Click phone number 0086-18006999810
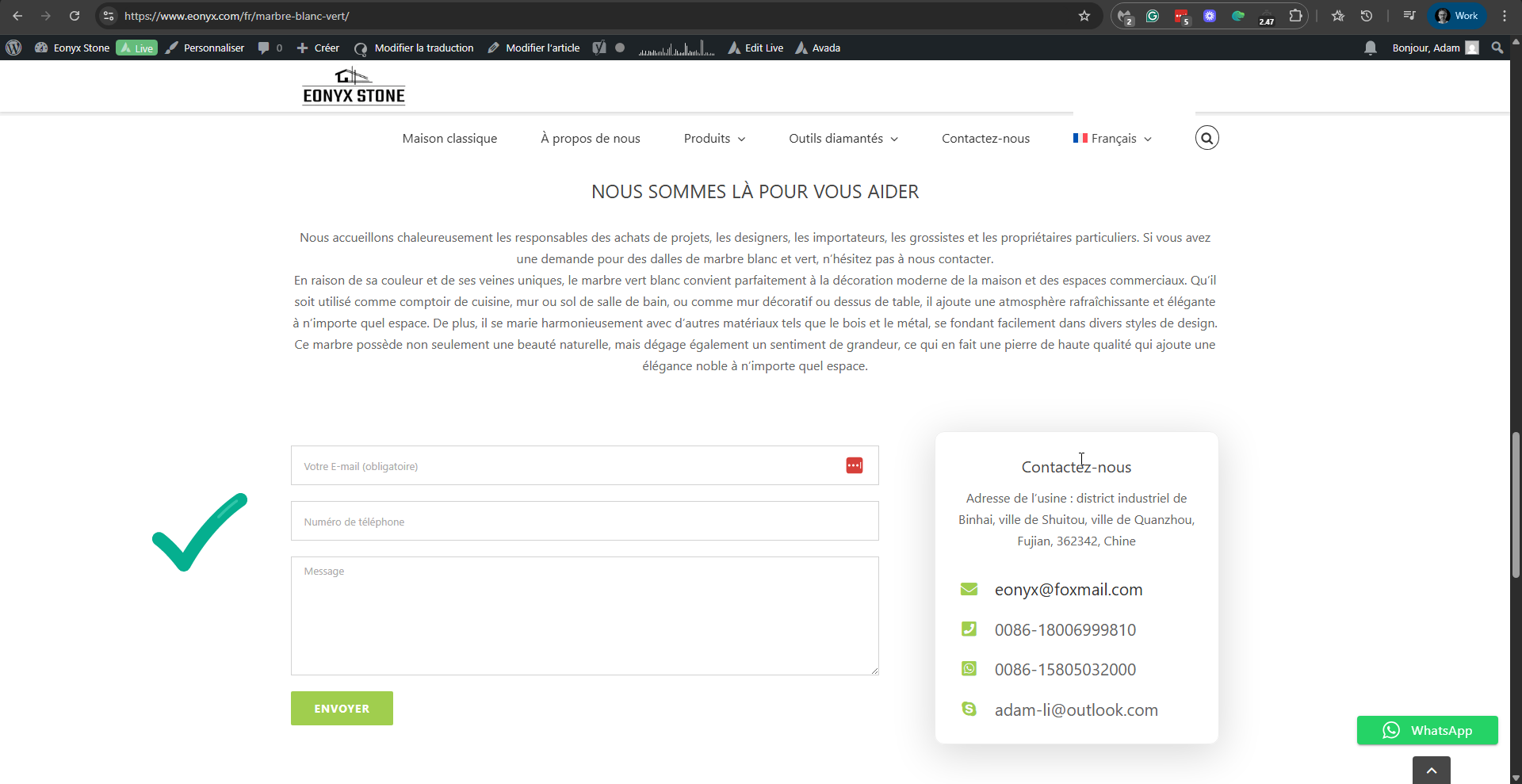This screenshot has width=1522, height=784. click(x=1065, y=629)
